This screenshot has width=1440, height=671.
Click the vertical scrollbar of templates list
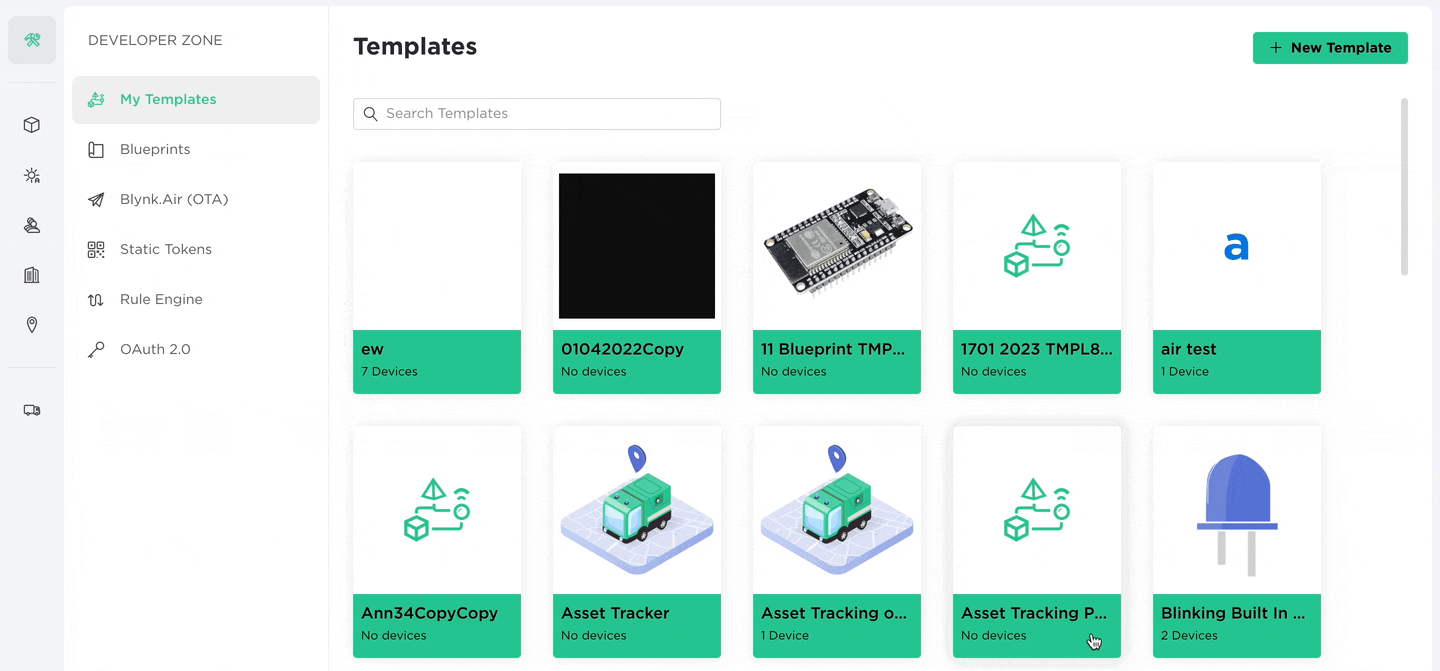[1404, 186]
